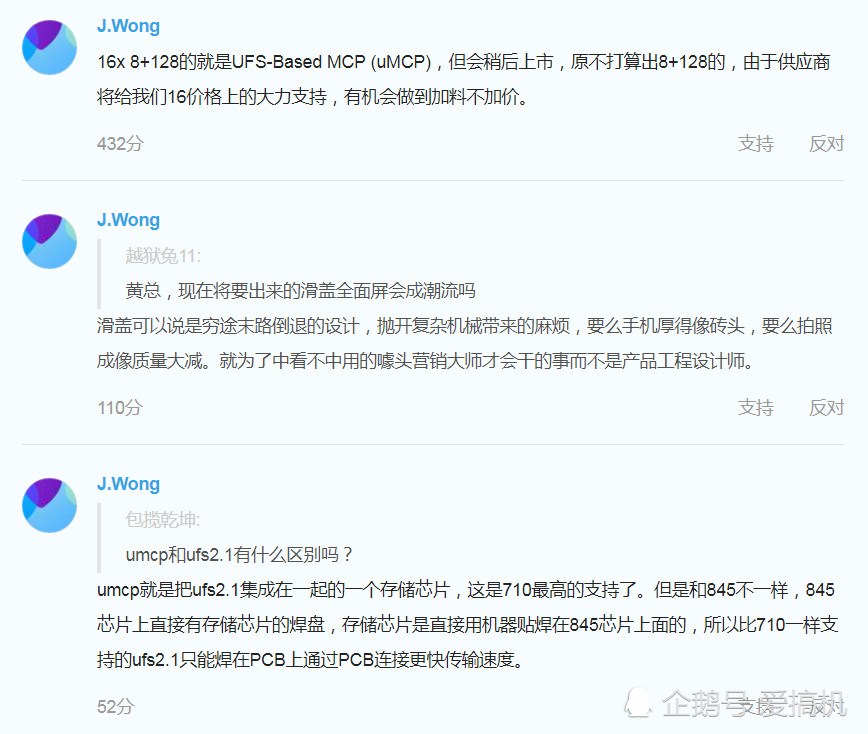Open J.Wong's profile from the 432分 comment

tap(128, 26)
